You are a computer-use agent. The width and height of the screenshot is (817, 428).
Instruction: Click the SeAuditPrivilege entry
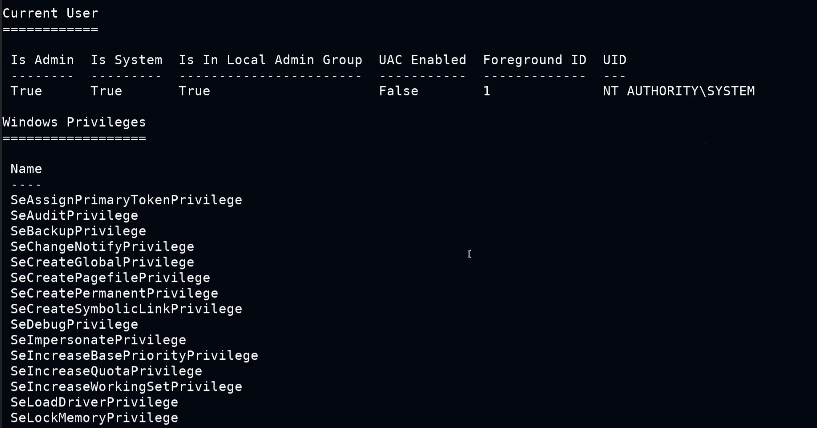click(74, 215)
